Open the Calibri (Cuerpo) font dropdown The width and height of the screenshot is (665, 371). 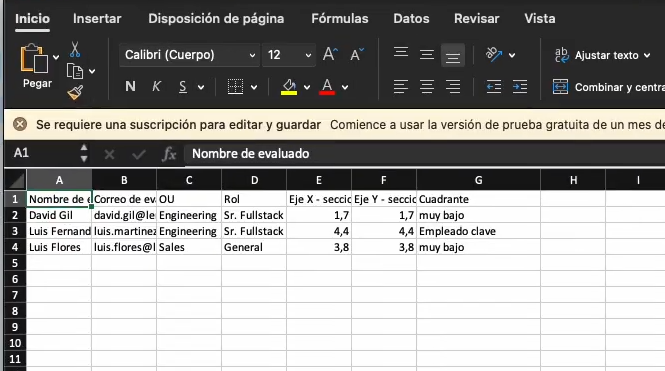tap(189, 55)
